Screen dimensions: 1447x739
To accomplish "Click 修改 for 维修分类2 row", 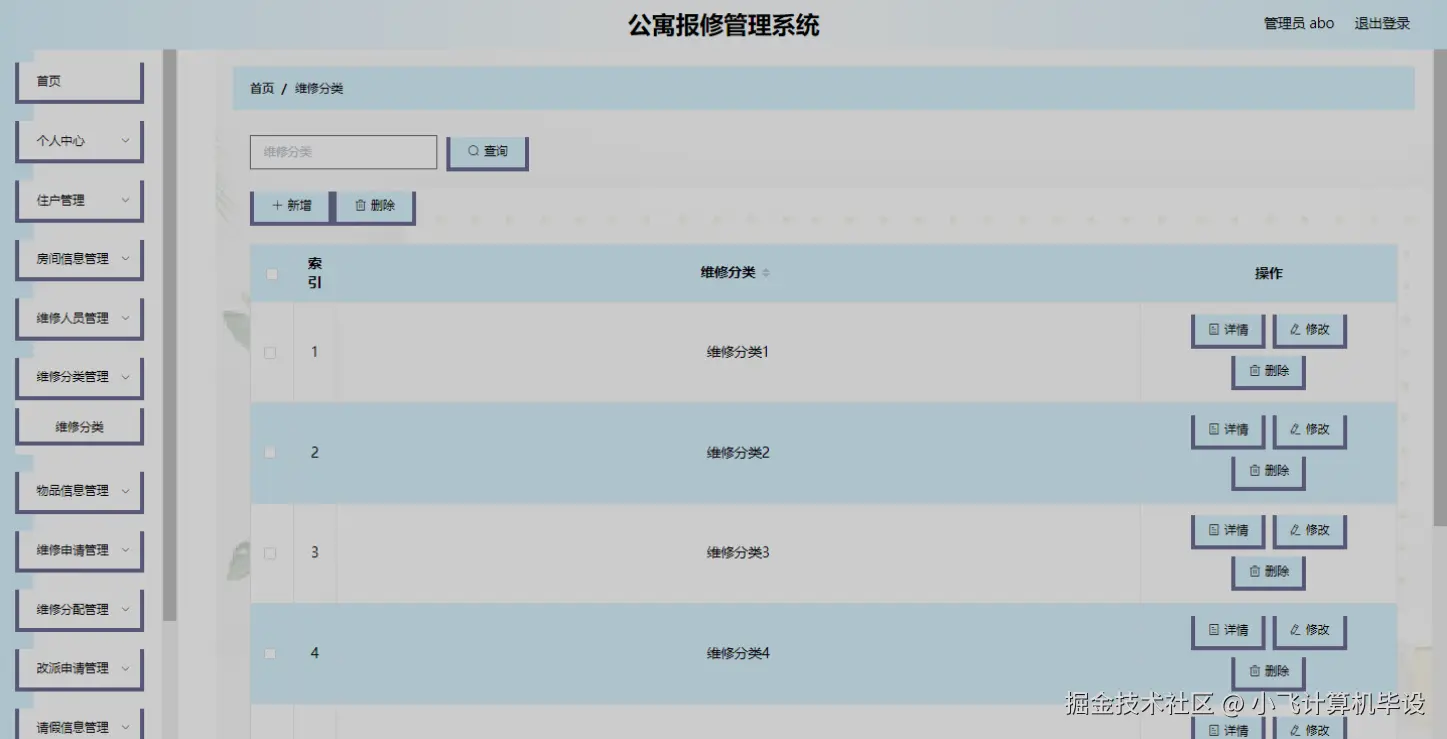I will point(1309,430).
